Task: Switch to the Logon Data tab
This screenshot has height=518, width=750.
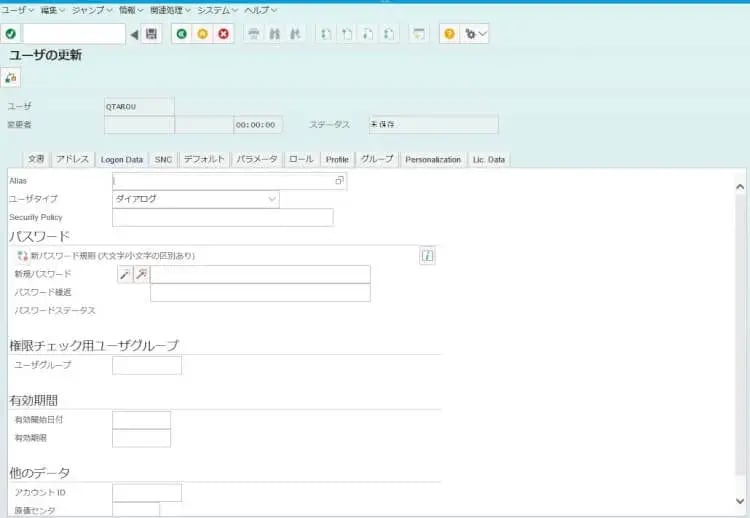Action: [122, 159]
